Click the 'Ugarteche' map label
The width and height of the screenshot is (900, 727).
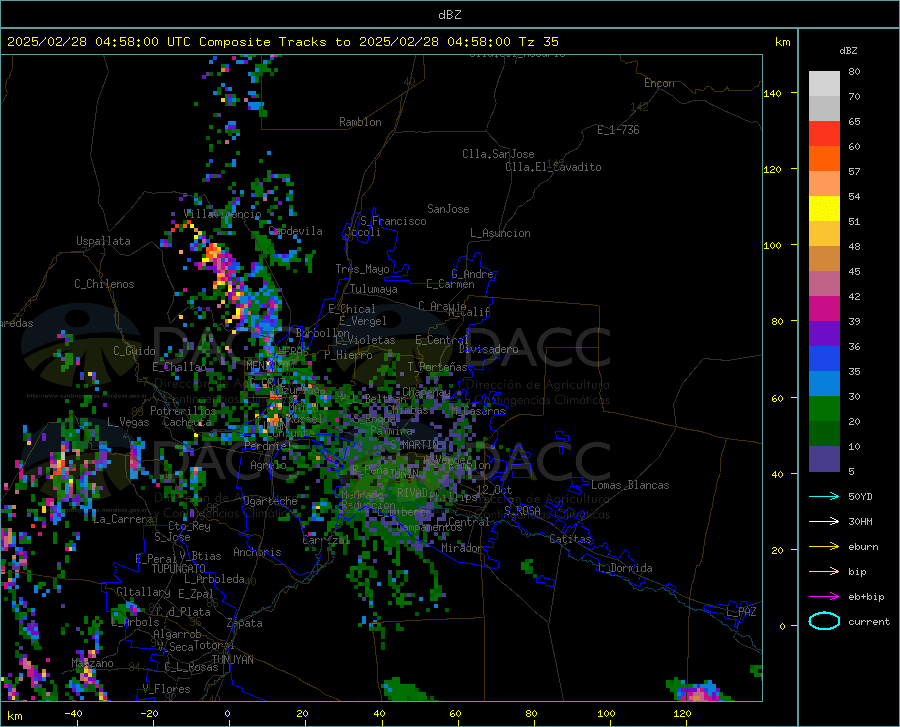coord(270,501)
